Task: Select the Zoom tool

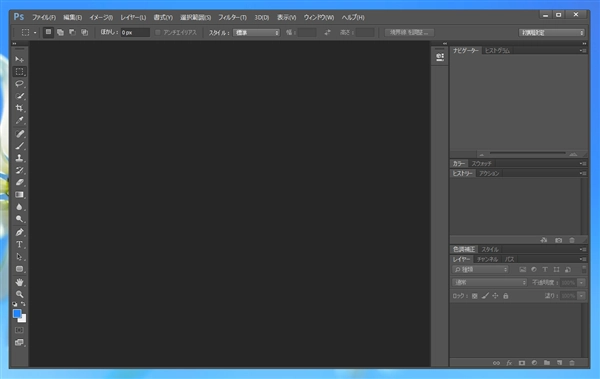Action: [19, 294]
